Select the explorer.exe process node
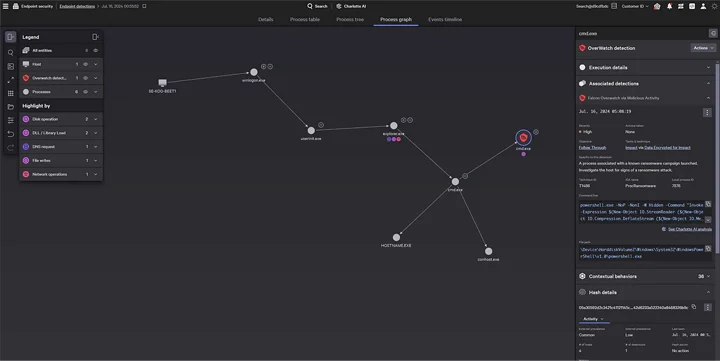The height and width of the screenshot is (361, 720). 394,125
